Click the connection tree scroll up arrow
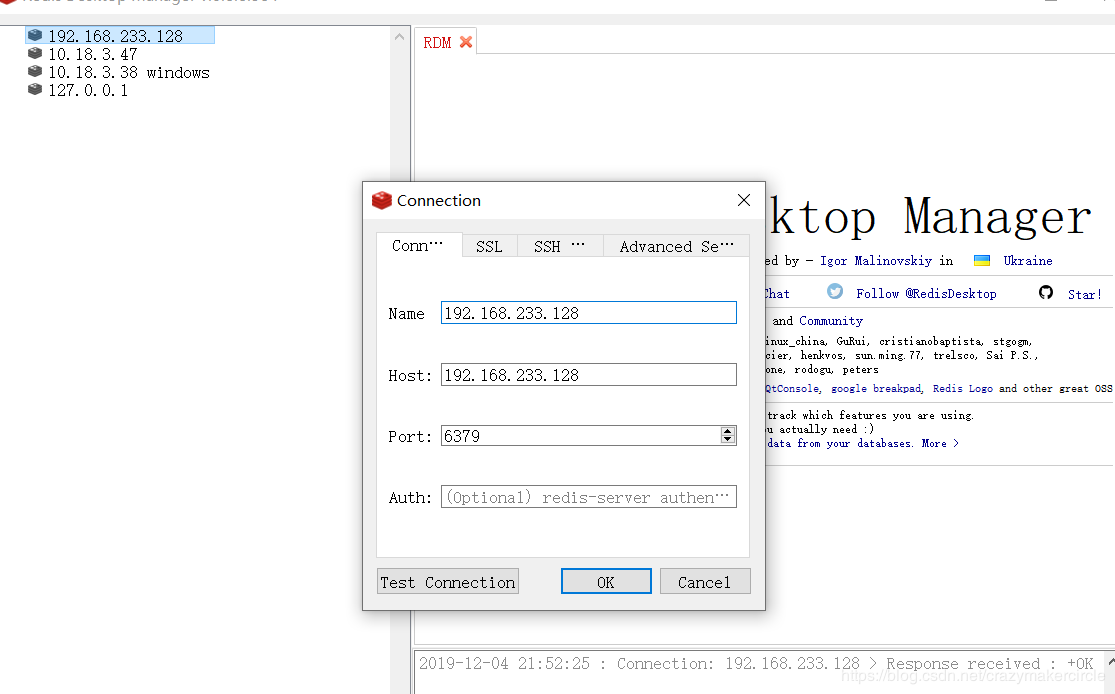Image resolution: width=1115 pixels, height=694 pixels. point(399,36)
